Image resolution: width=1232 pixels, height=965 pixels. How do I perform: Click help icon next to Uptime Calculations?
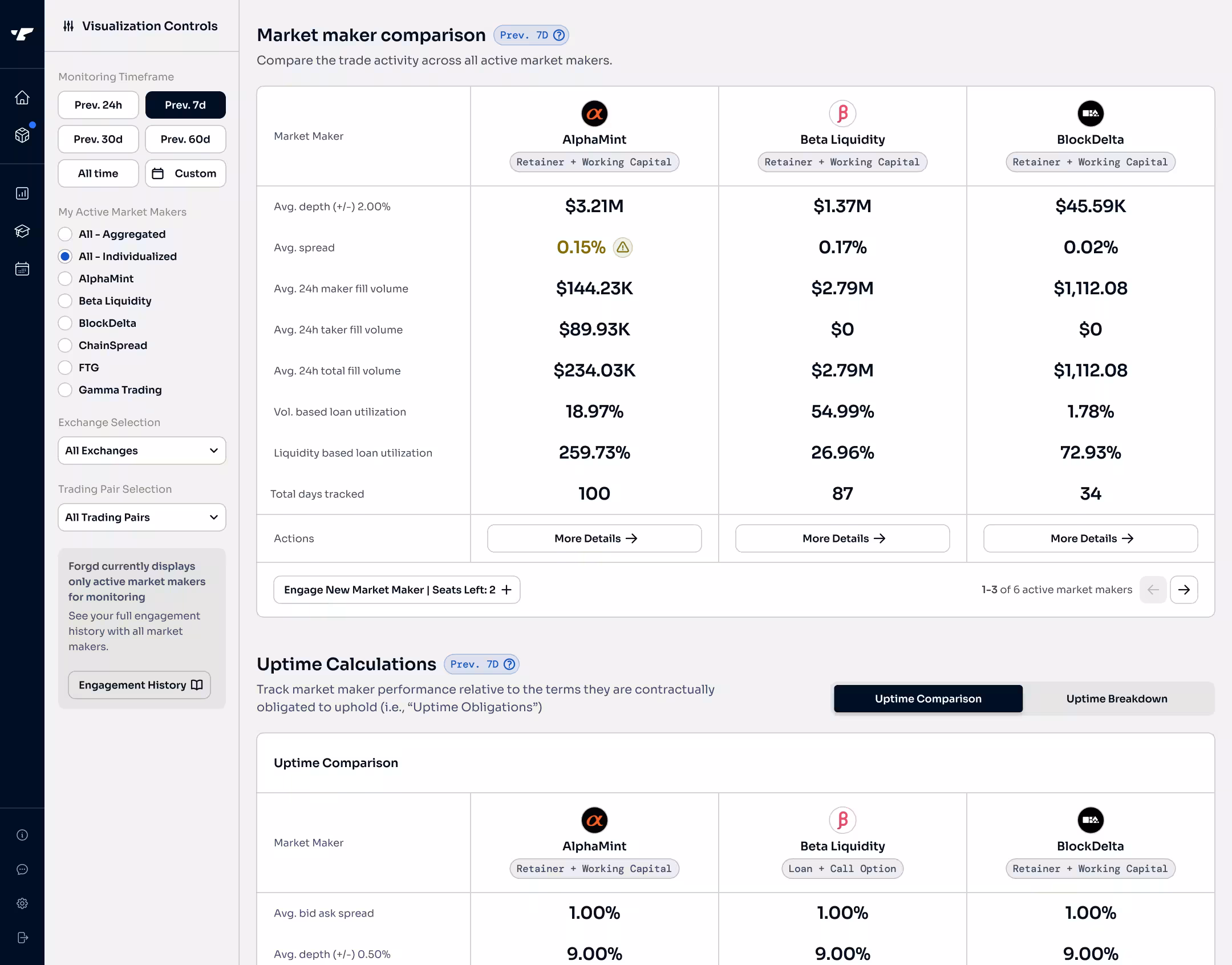509,664
